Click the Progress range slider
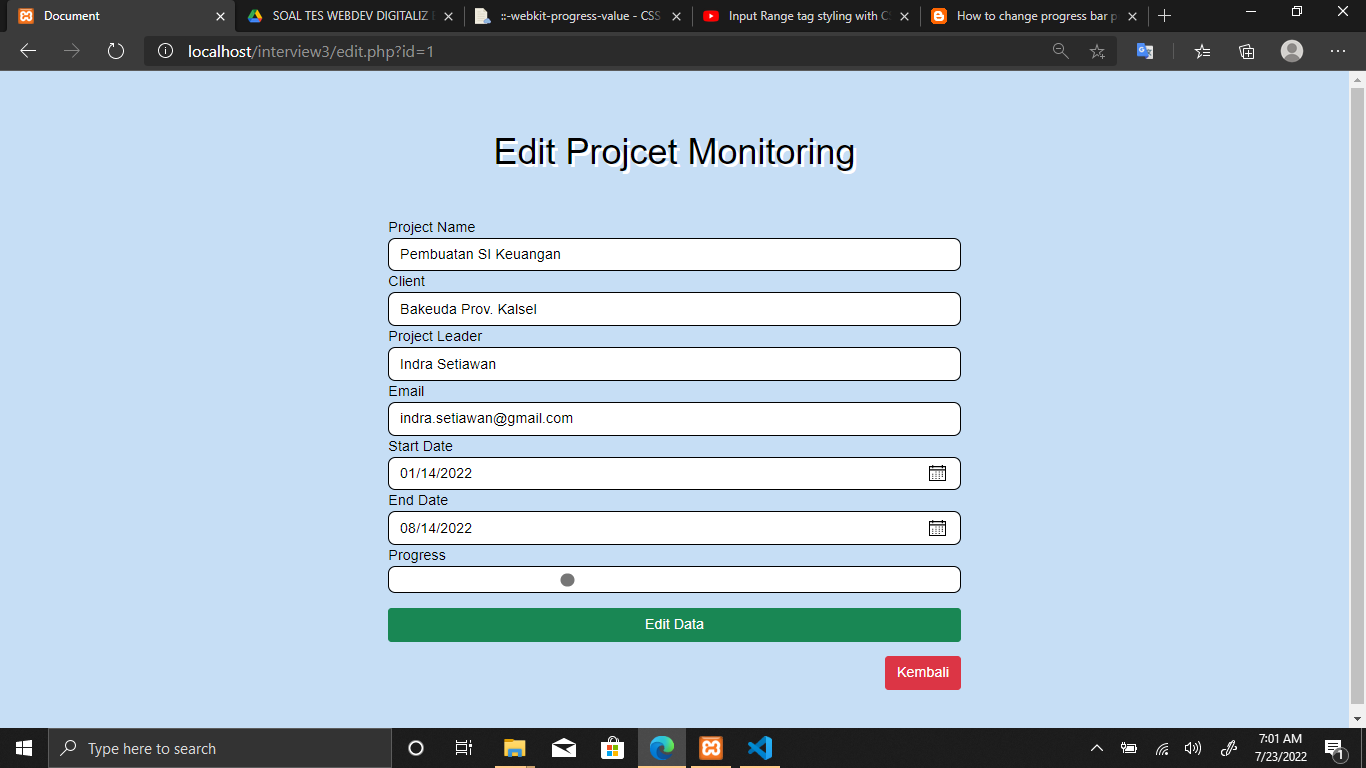Viewport: 1366px width, 768px height. (674, 580)
